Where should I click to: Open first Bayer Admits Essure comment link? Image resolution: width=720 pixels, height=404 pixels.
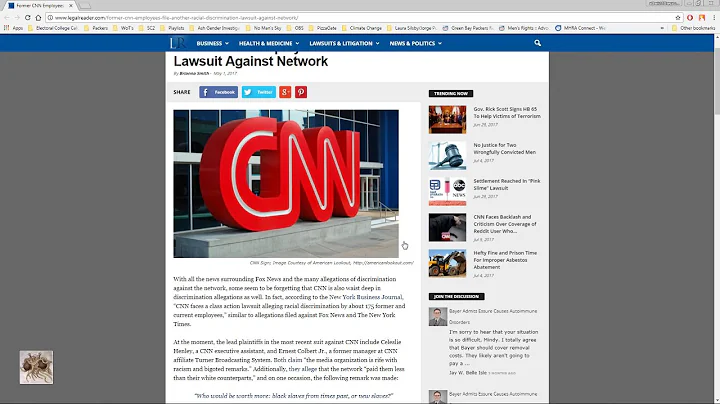coord(493,316)
